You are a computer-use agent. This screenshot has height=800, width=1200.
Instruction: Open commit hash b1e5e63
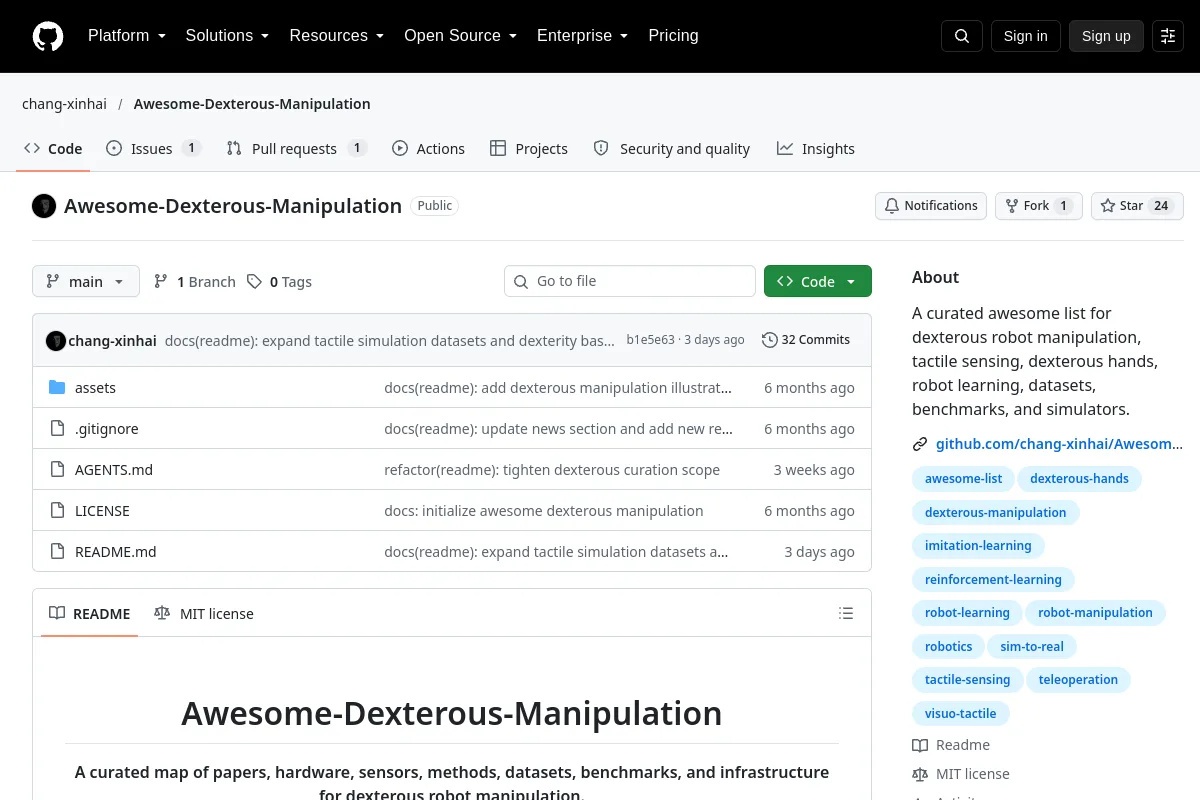[x=650, y=340]
